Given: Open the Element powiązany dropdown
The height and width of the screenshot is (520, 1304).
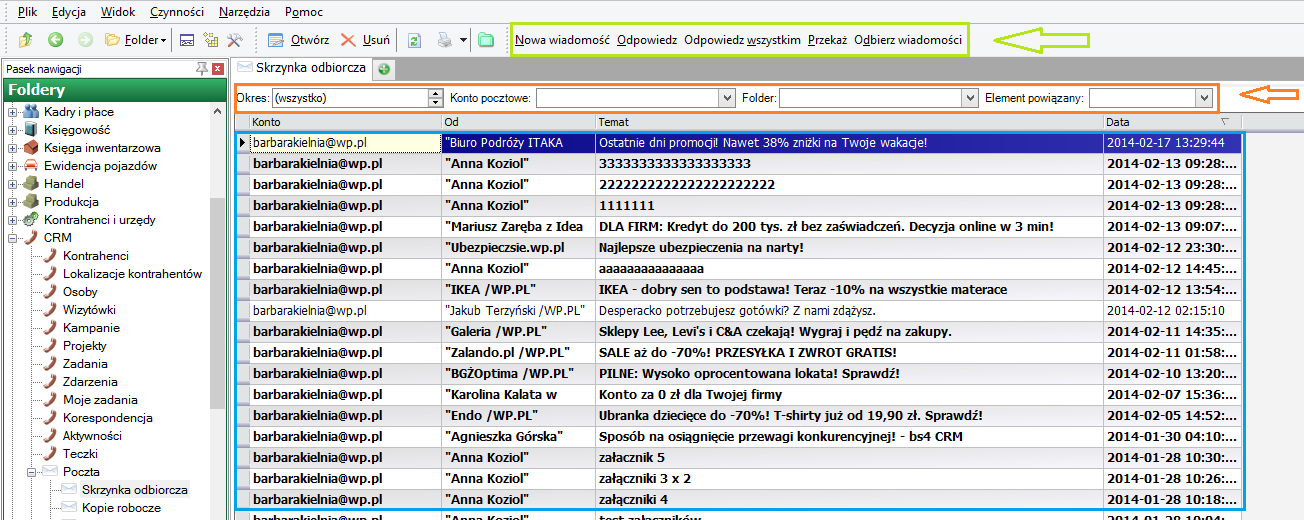Looking at the screenshot, I should [x=1204, y=98].
